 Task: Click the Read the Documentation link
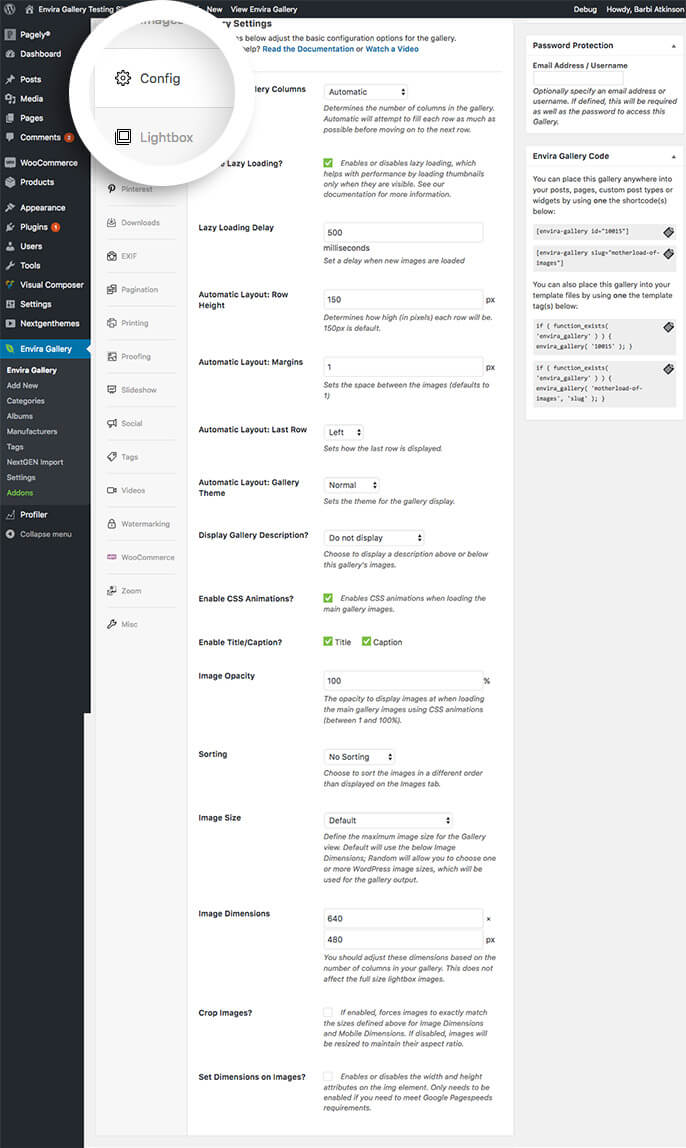coord(307,49)
